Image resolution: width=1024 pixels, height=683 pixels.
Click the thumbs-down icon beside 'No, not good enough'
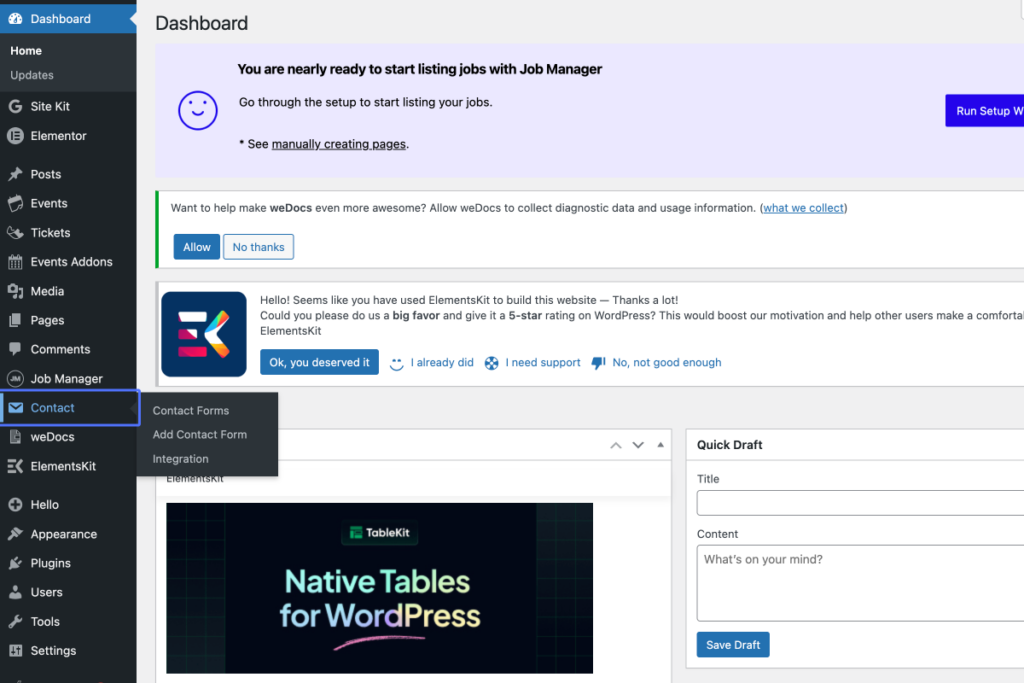[598, 362]
